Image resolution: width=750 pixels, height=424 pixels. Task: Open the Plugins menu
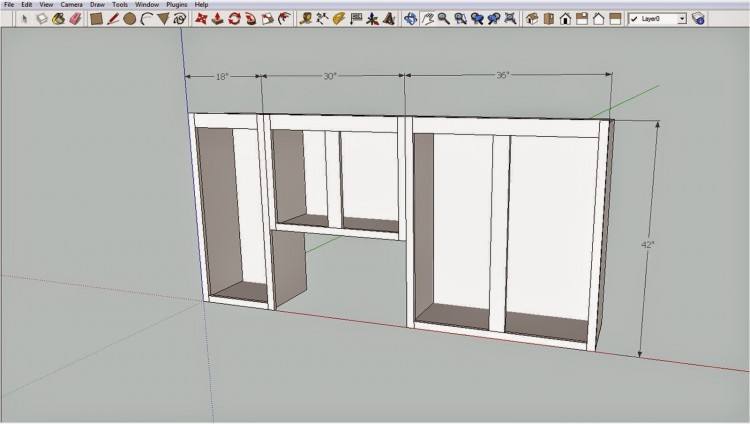176,4
